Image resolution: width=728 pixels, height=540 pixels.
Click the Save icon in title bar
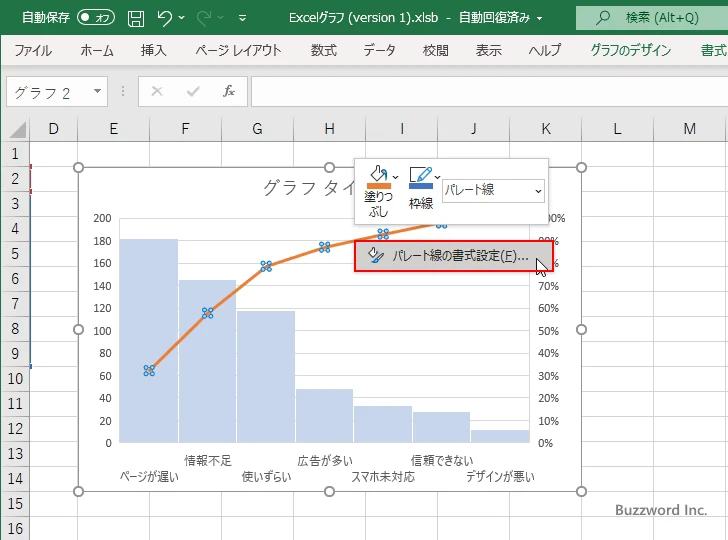136,18
